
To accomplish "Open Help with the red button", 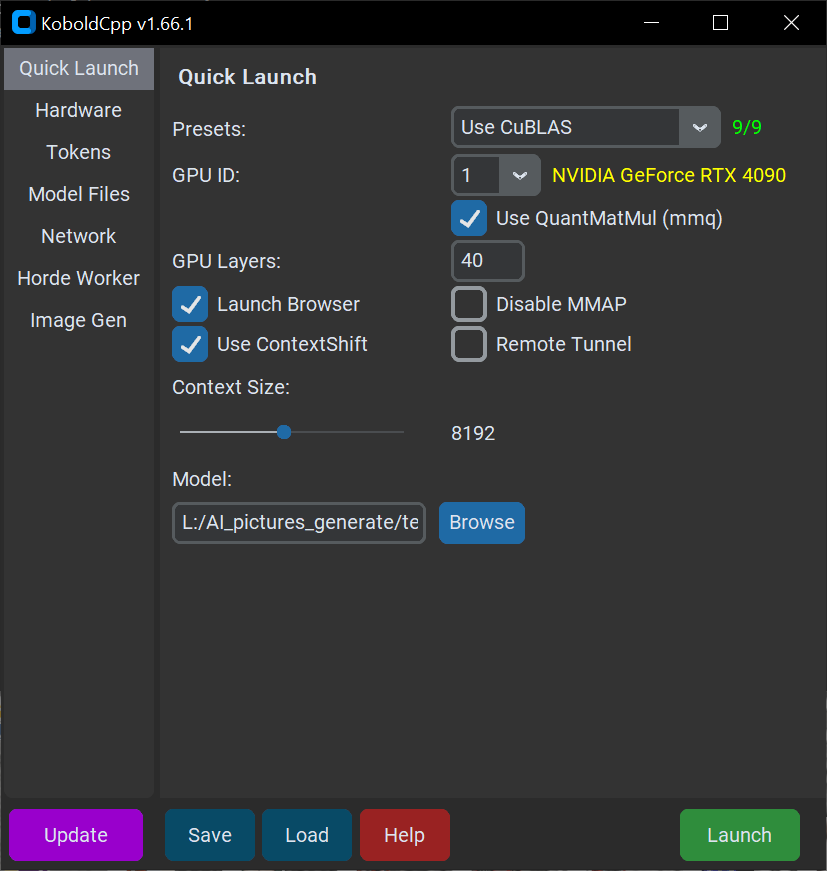I will [404, 835].
